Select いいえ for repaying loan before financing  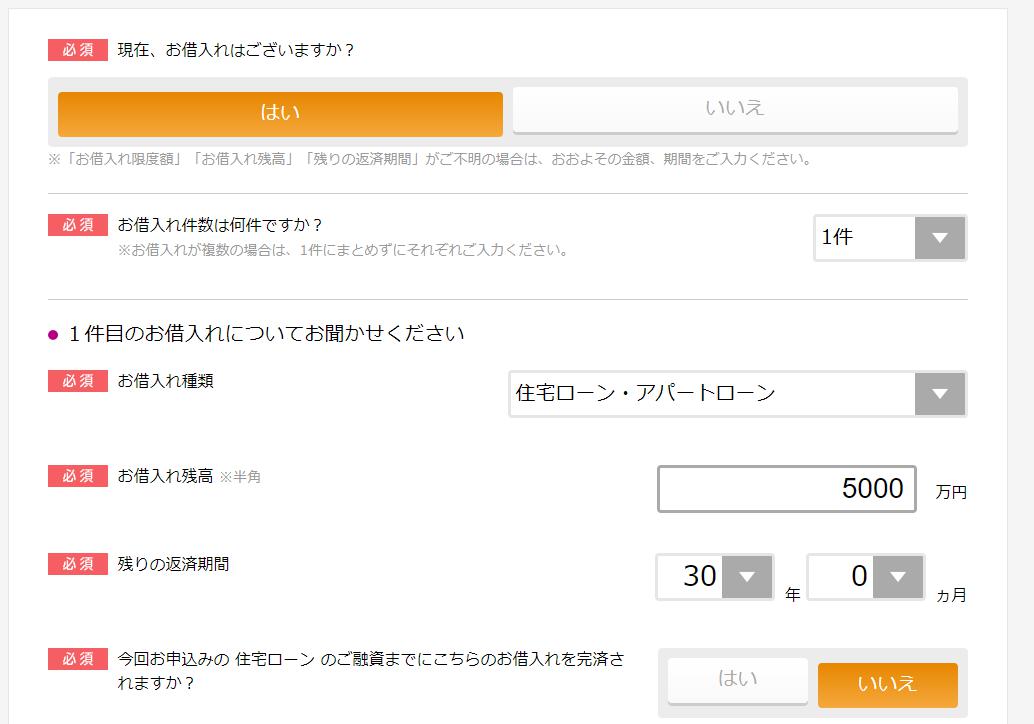click(x=887, y=685)
